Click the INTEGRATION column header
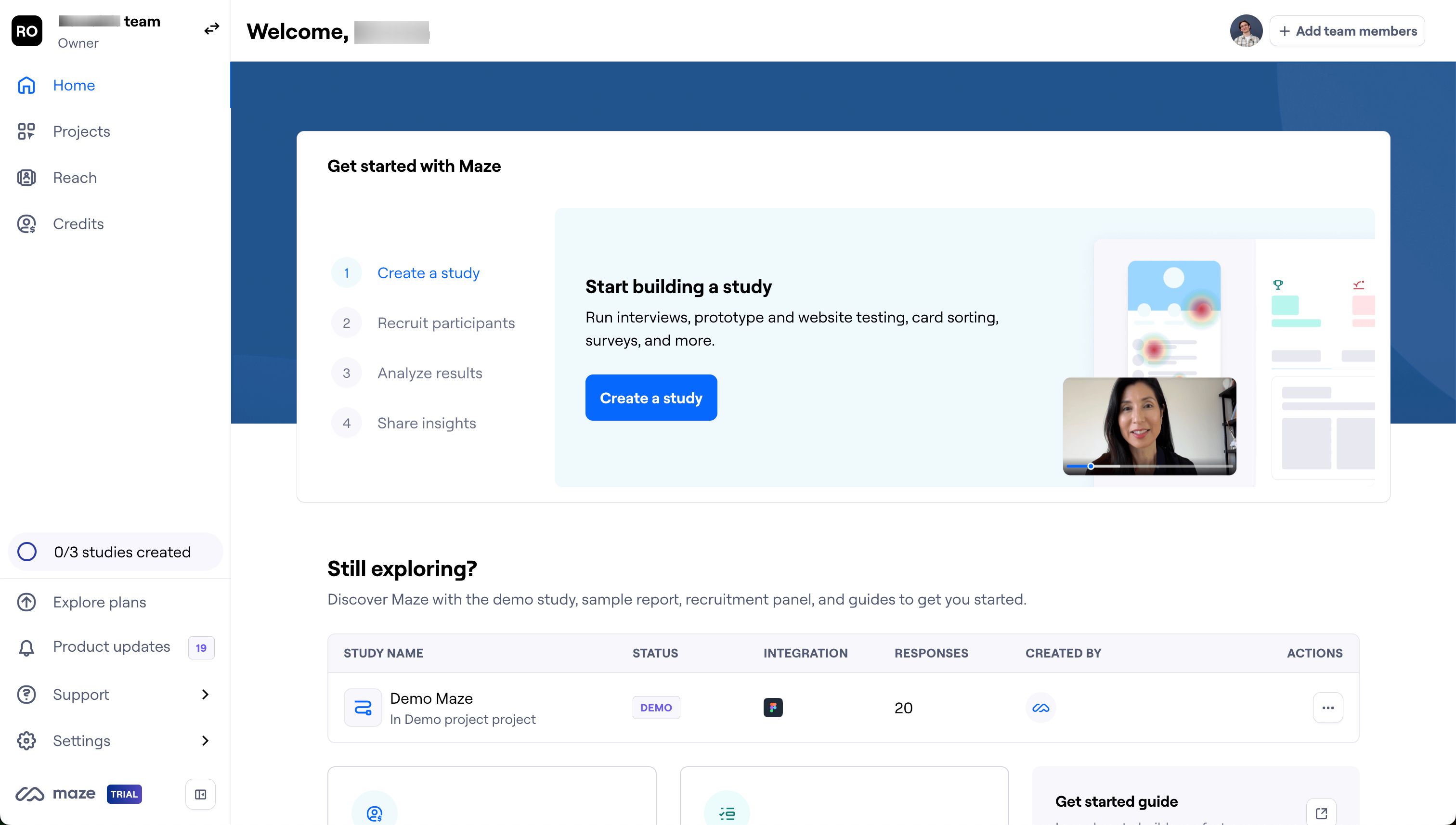Screen dimensions: 1456x825 806,653
